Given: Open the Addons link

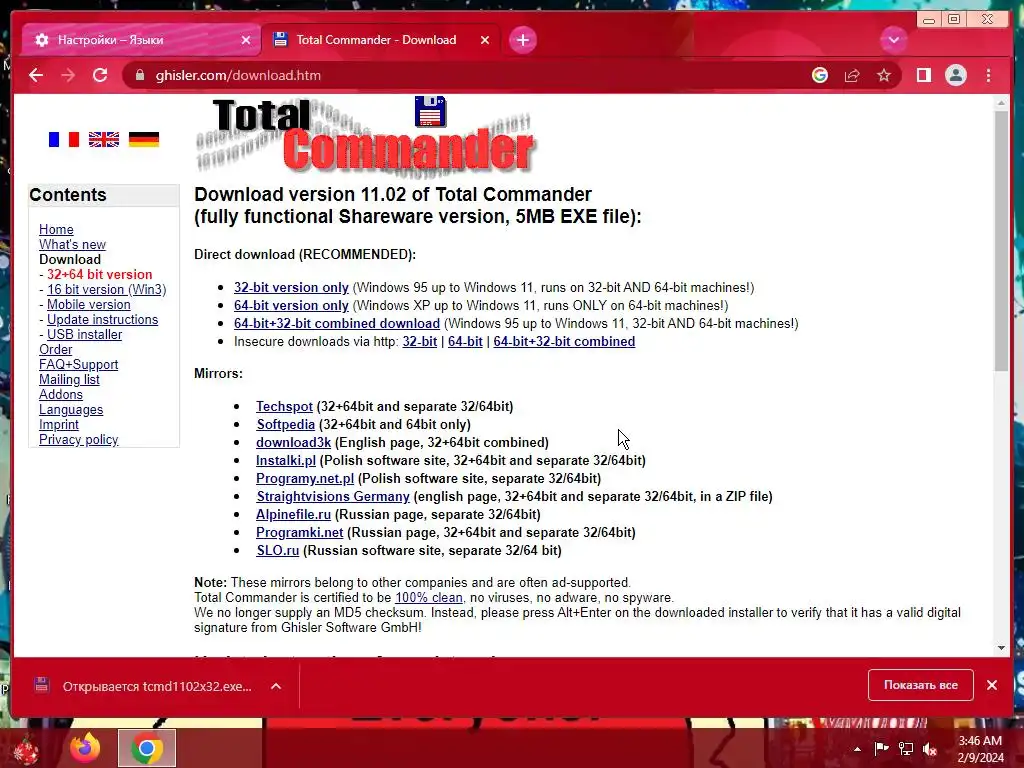Looking at the screenshot, I should 61,394.
